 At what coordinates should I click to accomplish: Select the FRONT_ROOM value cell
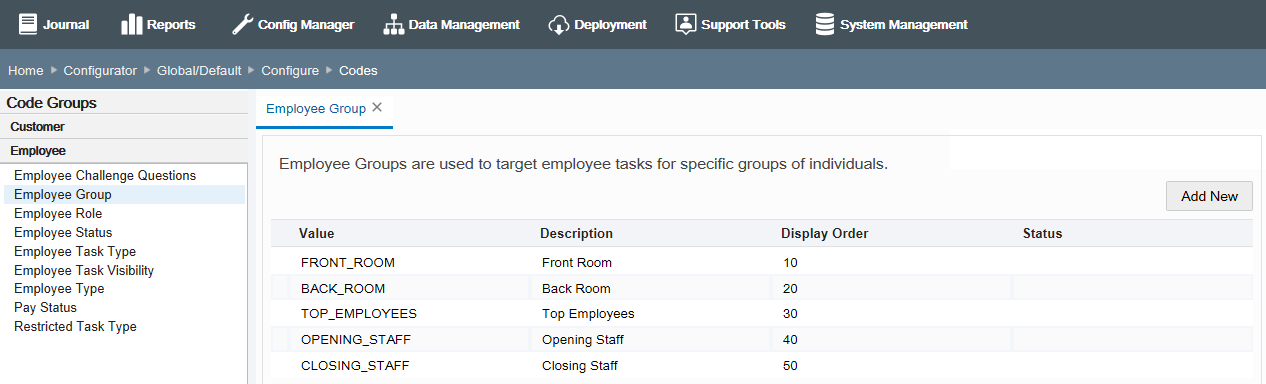pyautogui.click(x=348, y=262)
